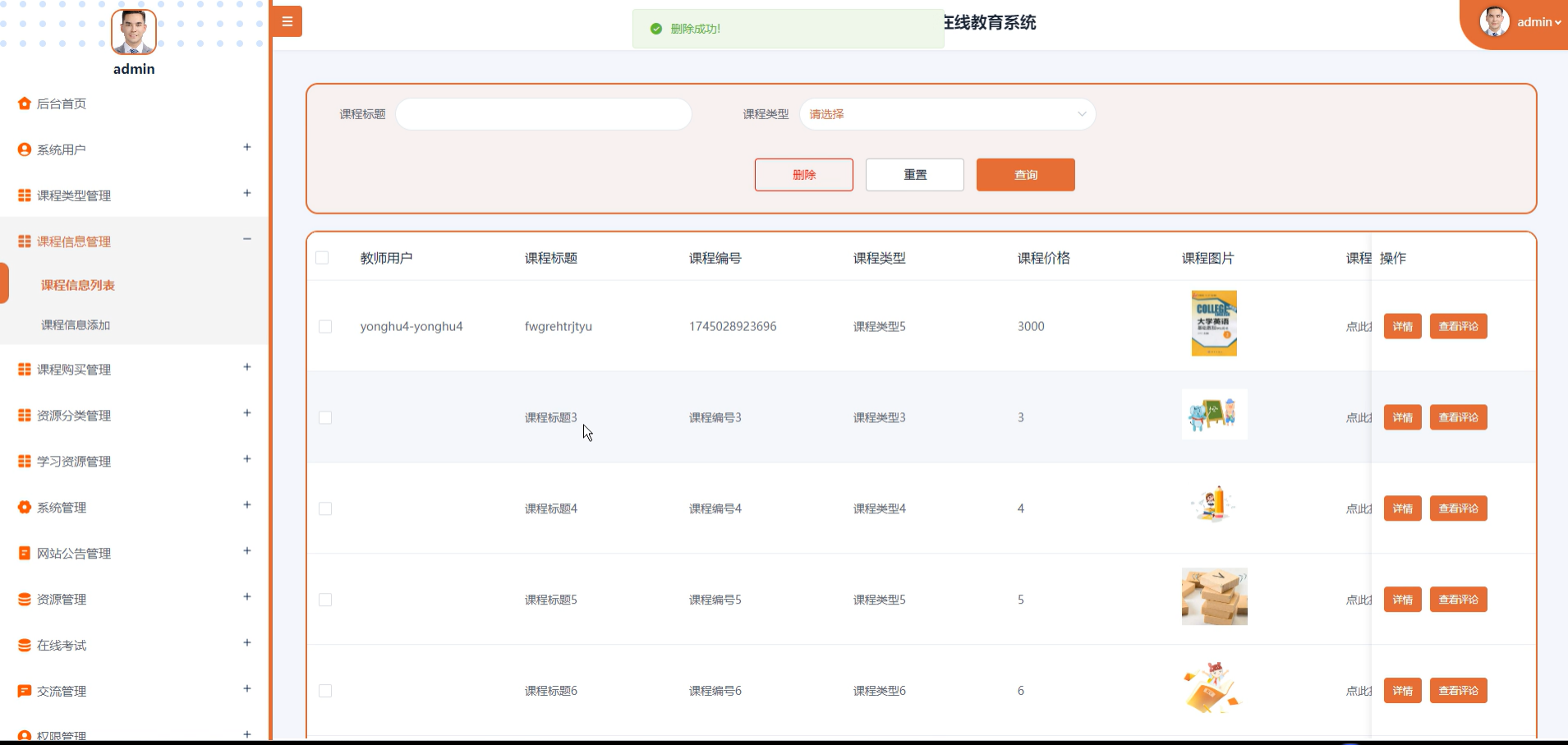The width and height of the screenshot is (1568, 745).
Task: Open the admin account dropdown arrow
Action: 1557,23
